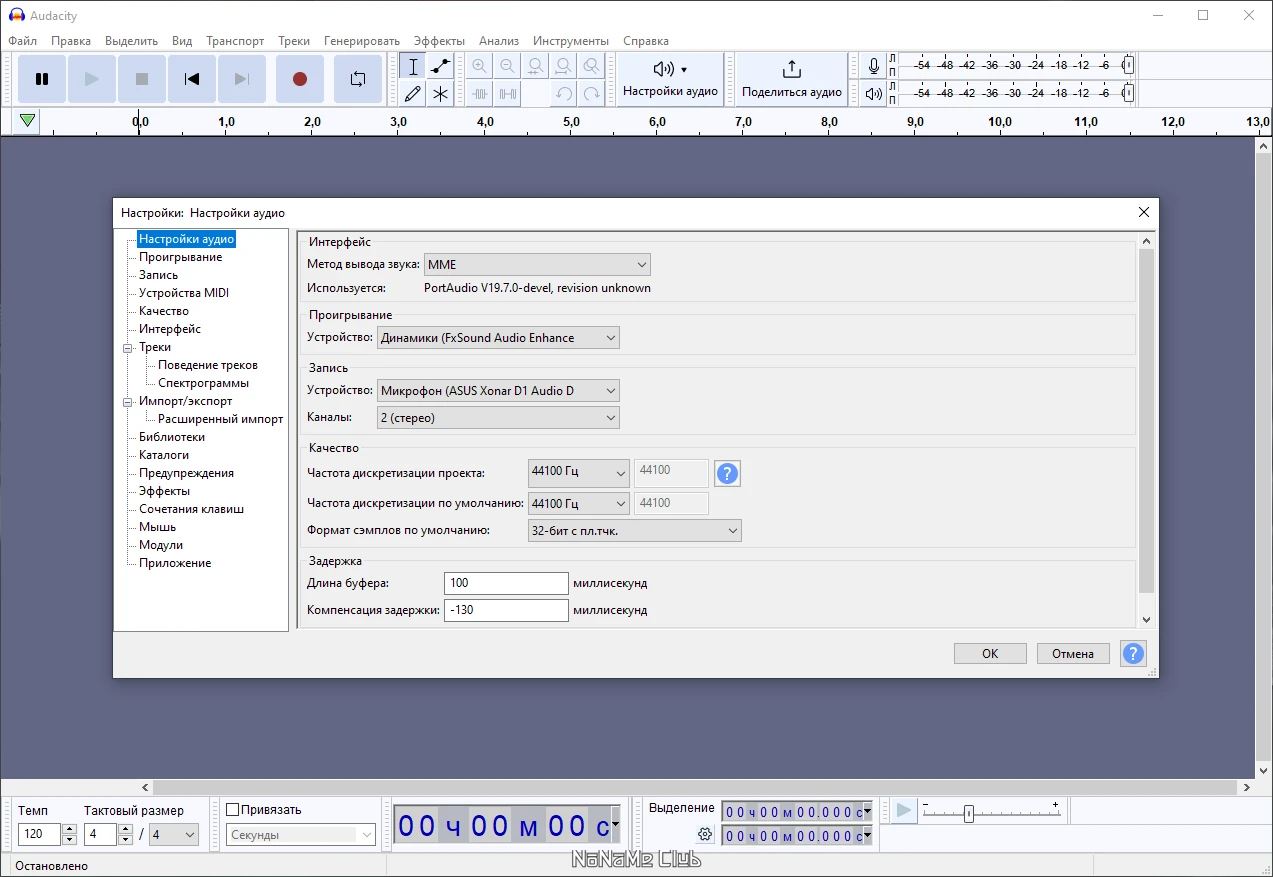Open time signature gear settings icon

tap(705, 834)
